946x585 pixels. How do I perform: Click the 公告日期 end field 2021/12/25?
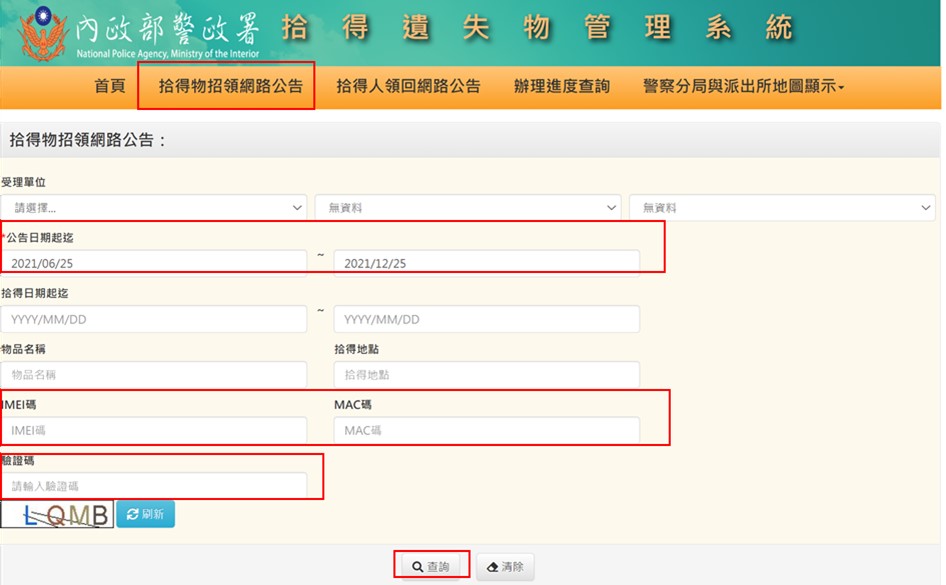(x=487, y=263)
